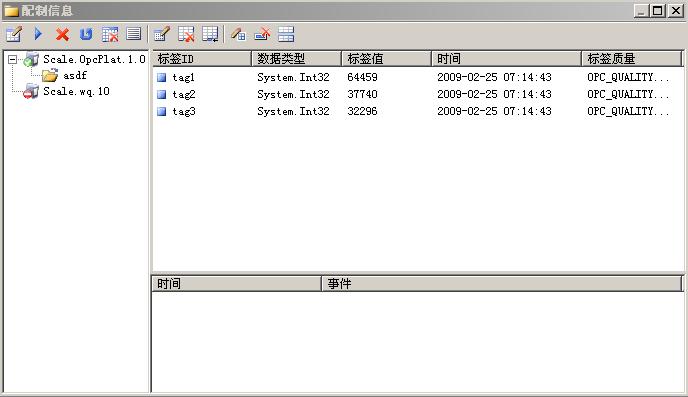Select the asdf folder in tree

click(75, 75)
